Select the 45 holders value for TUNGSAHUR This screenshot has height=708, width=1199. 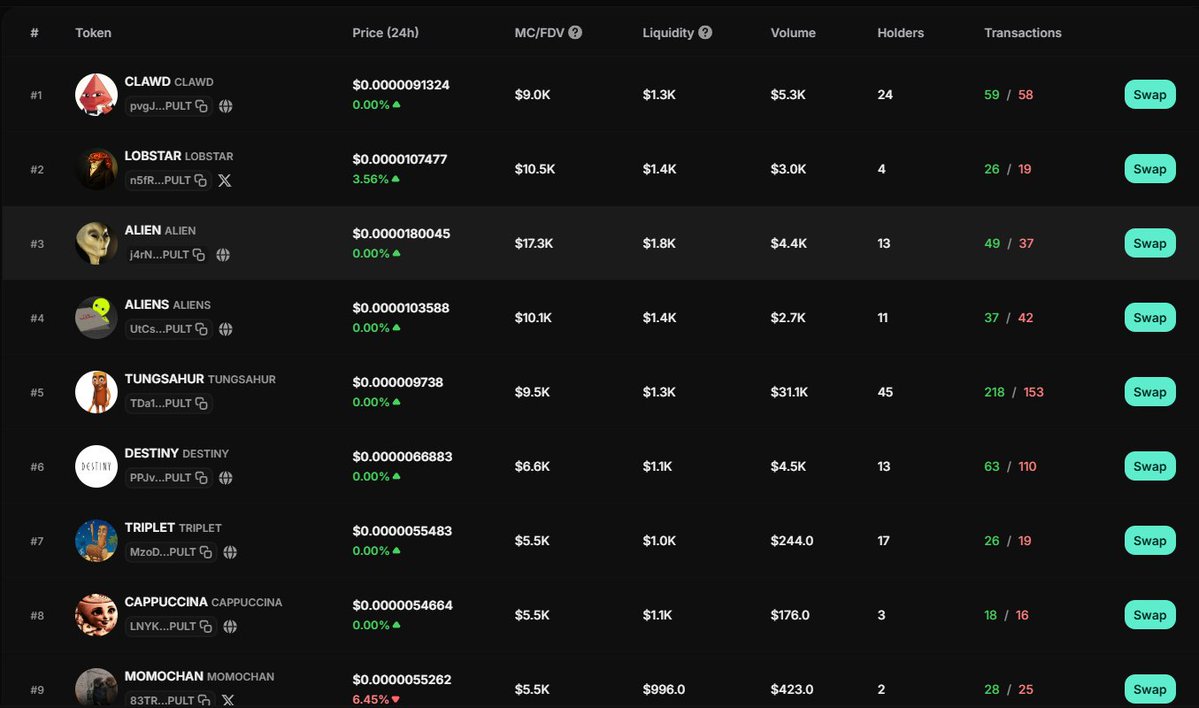click(885, 391)
